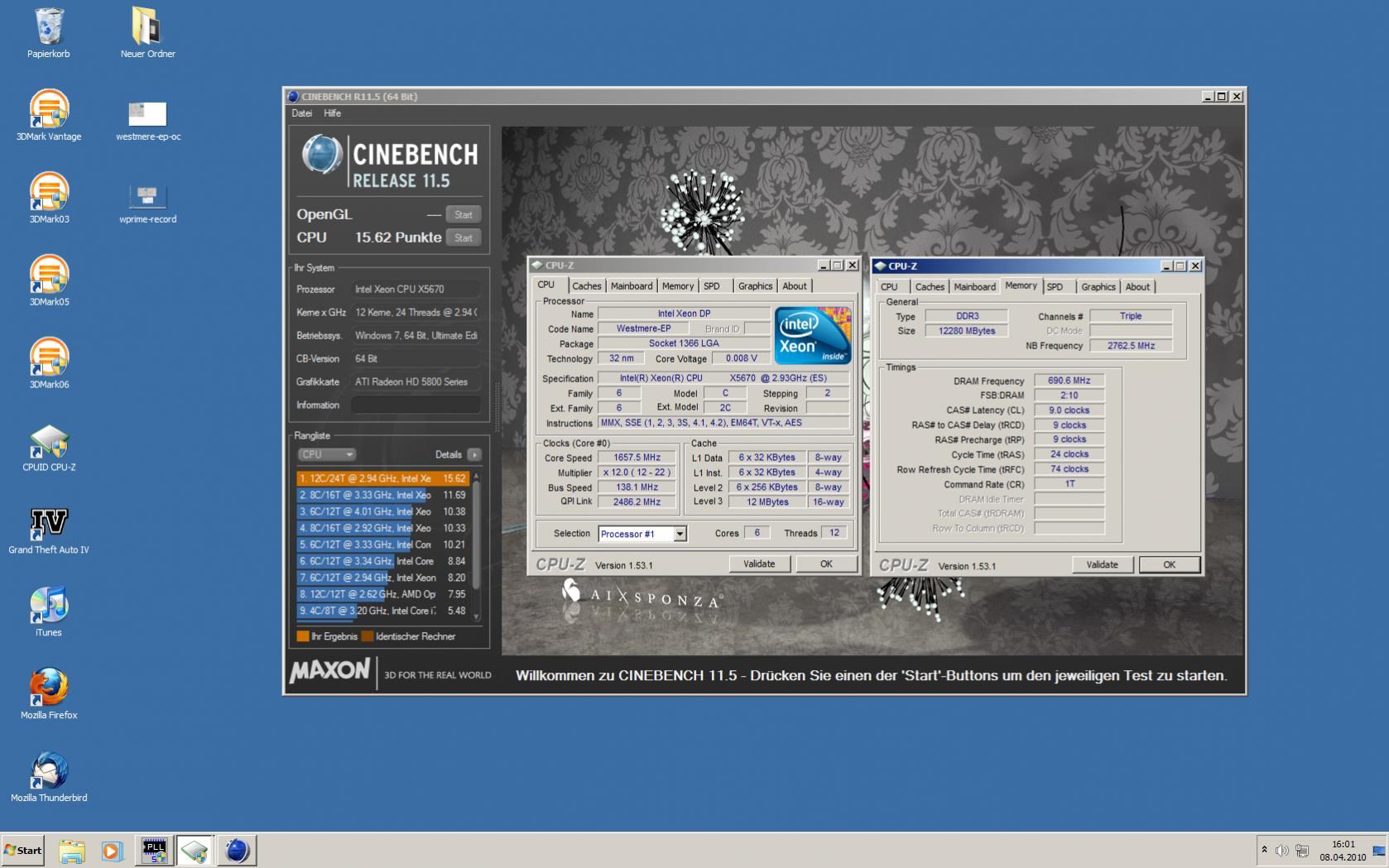The width and height of the screenshot is (1389, 868).
Task: Switch to the PLL tool in the taskbar
Action: (154, 851)
